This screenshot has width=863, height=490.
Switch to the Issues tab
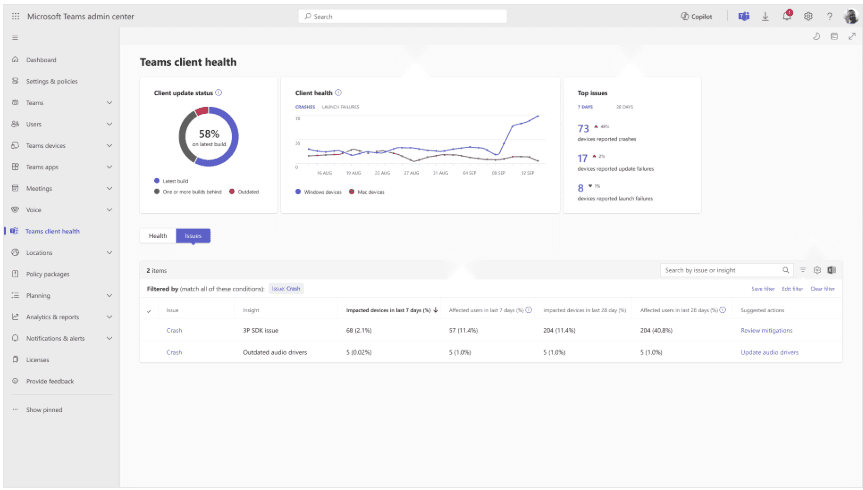click(193, 236)
